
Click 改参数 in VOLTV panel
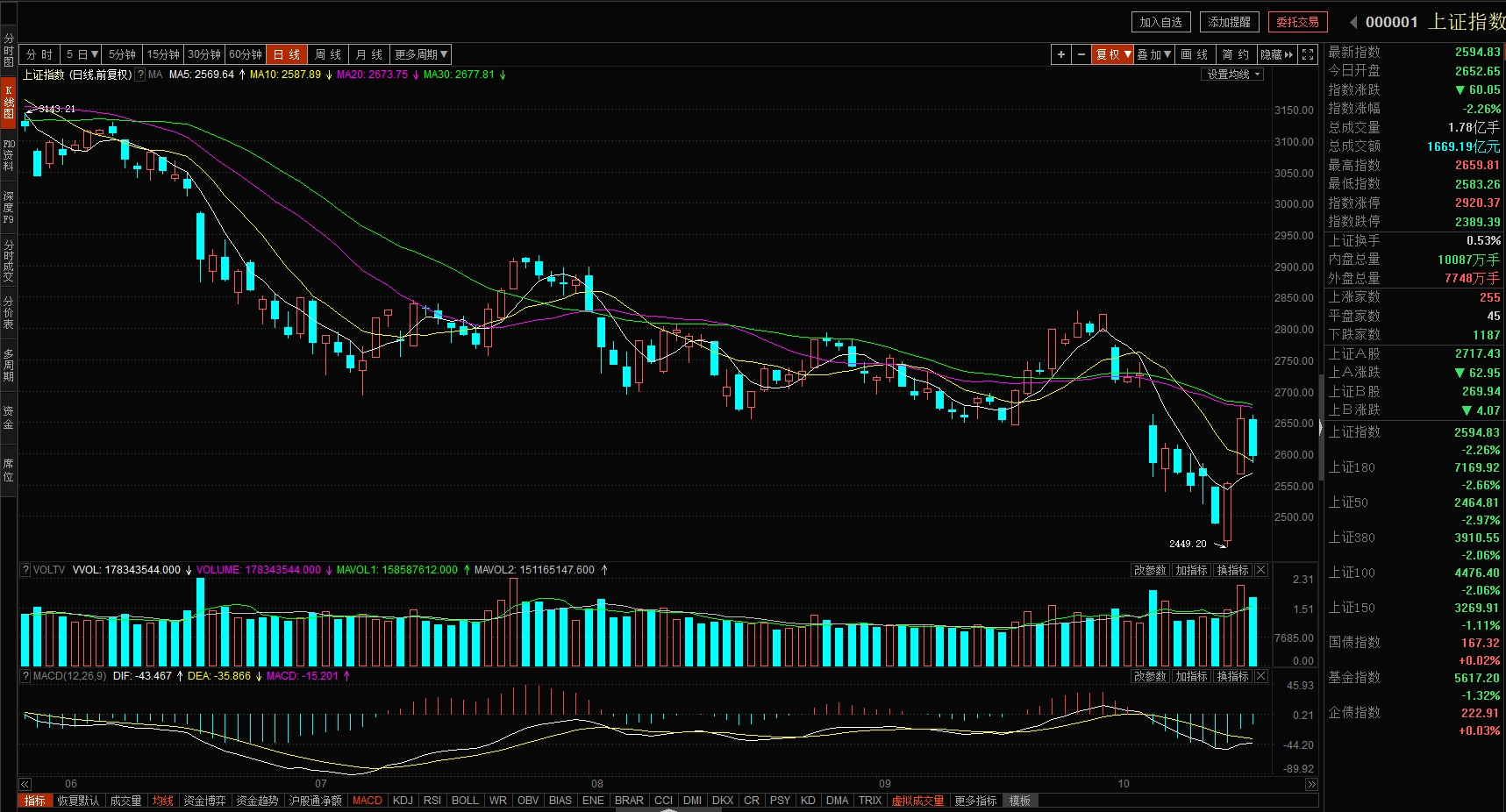coord(1150,570)
